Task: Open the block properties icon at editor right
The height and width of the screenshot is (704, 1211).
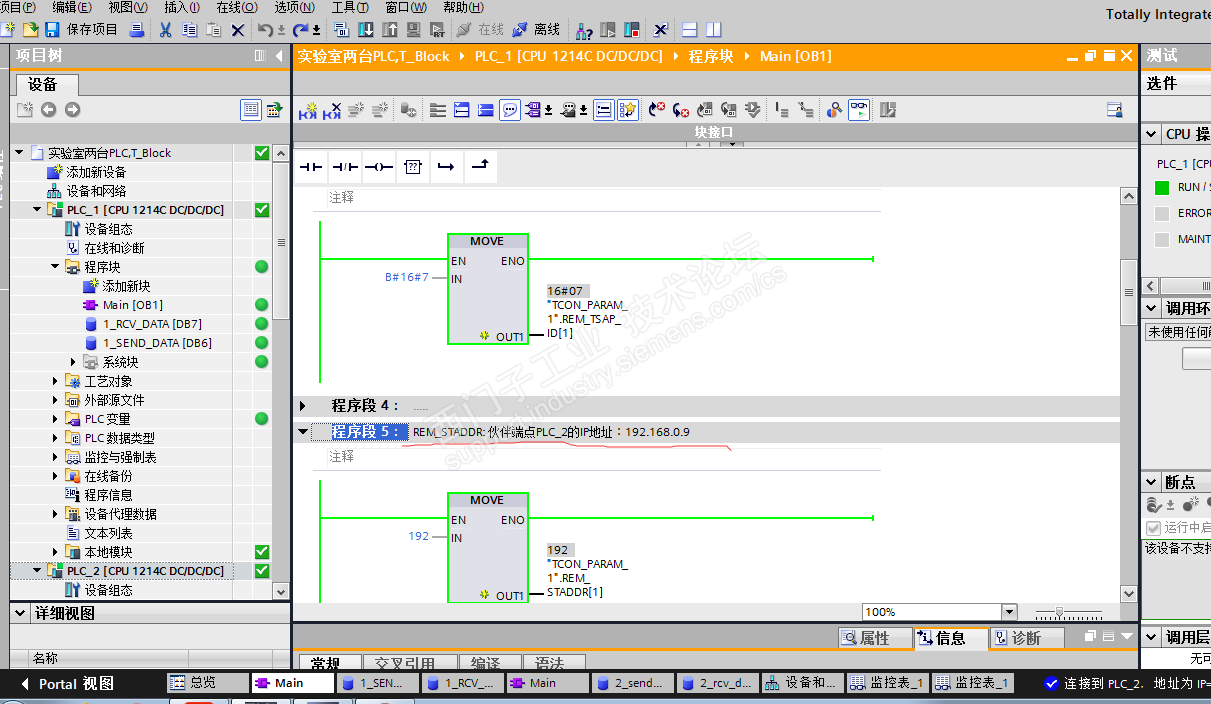Action: pos(1114,110)
